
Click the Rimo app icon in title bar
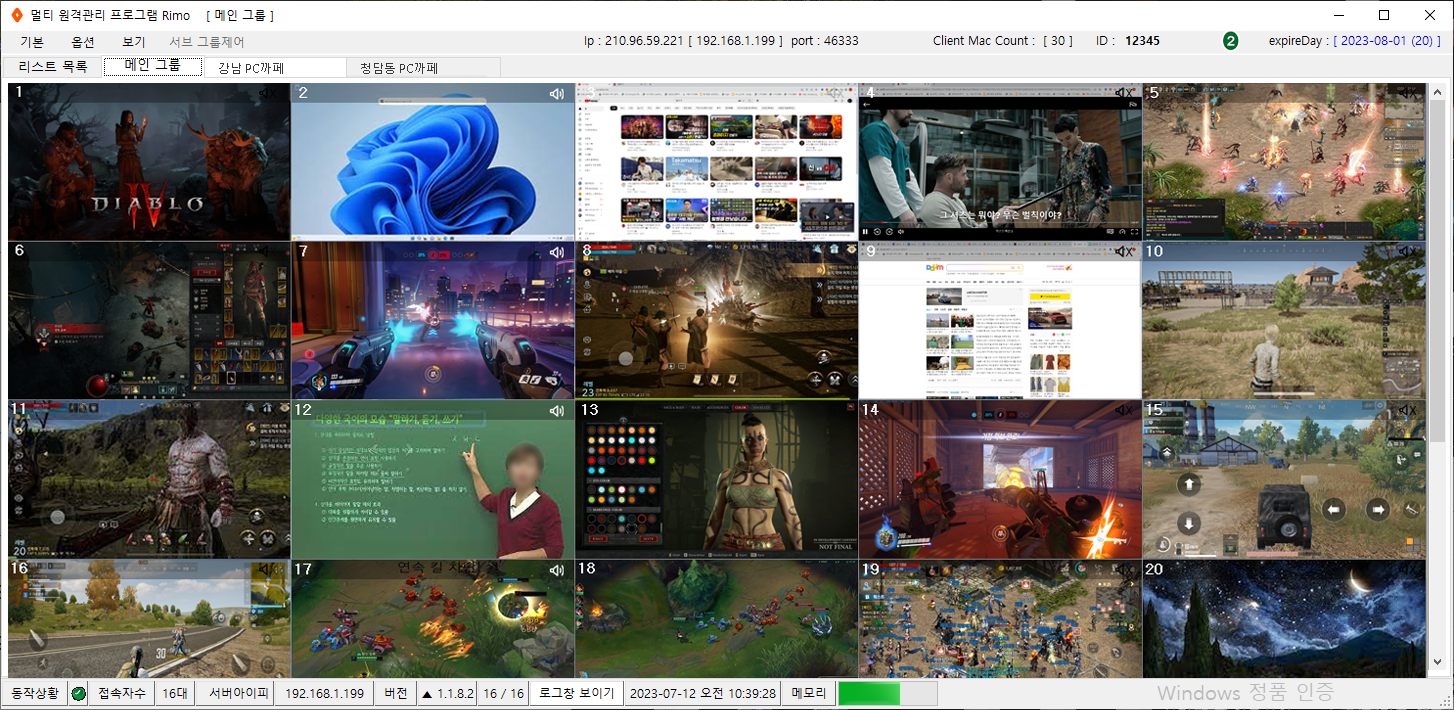[16, 15]
